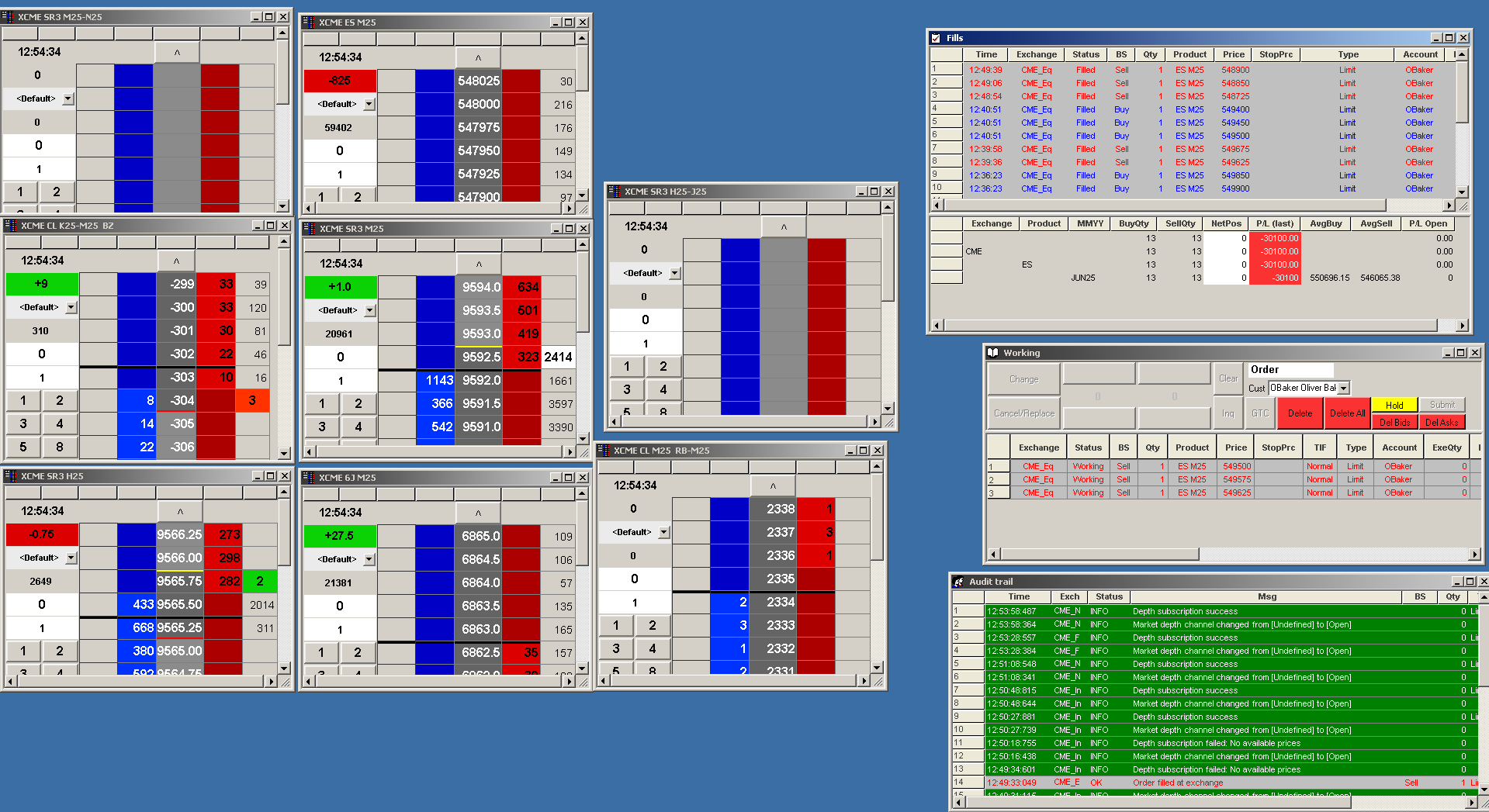Click price 9592.5 in the SR3 M25 ladder
The height and width of the screenshot is (812, 1489).
pos(481,357)
